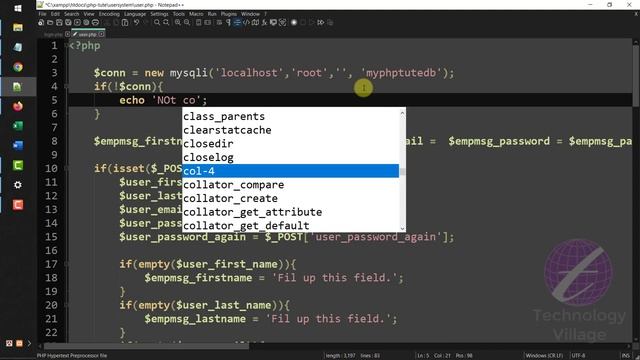Select collator_get_attribute suggestion
This screenshot has width=640, height=360.
pyautogui.click(x=291, y=212)
